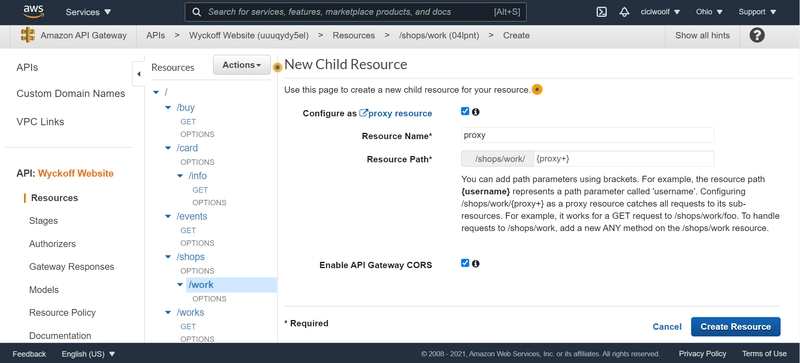Viewport: 800px width, 363px height.
Task: Click the AWS logo in the header
Action: tap(33, 11)
